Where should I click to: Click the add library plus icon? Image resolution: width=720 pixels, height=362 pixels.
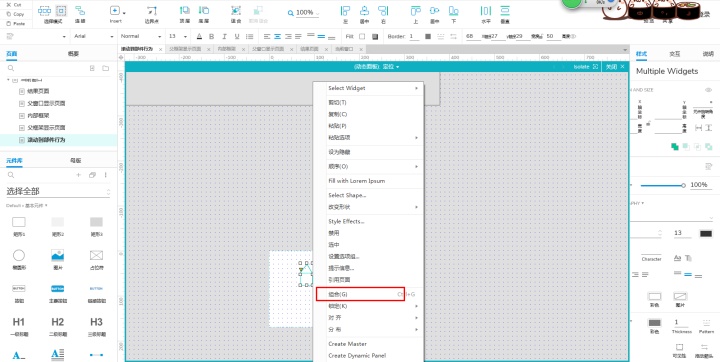coord(78,175)
